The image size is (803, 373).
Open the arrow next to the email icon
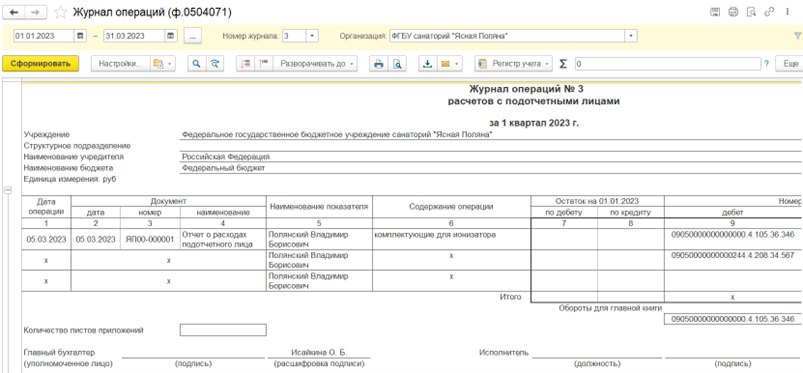point(457,64)
